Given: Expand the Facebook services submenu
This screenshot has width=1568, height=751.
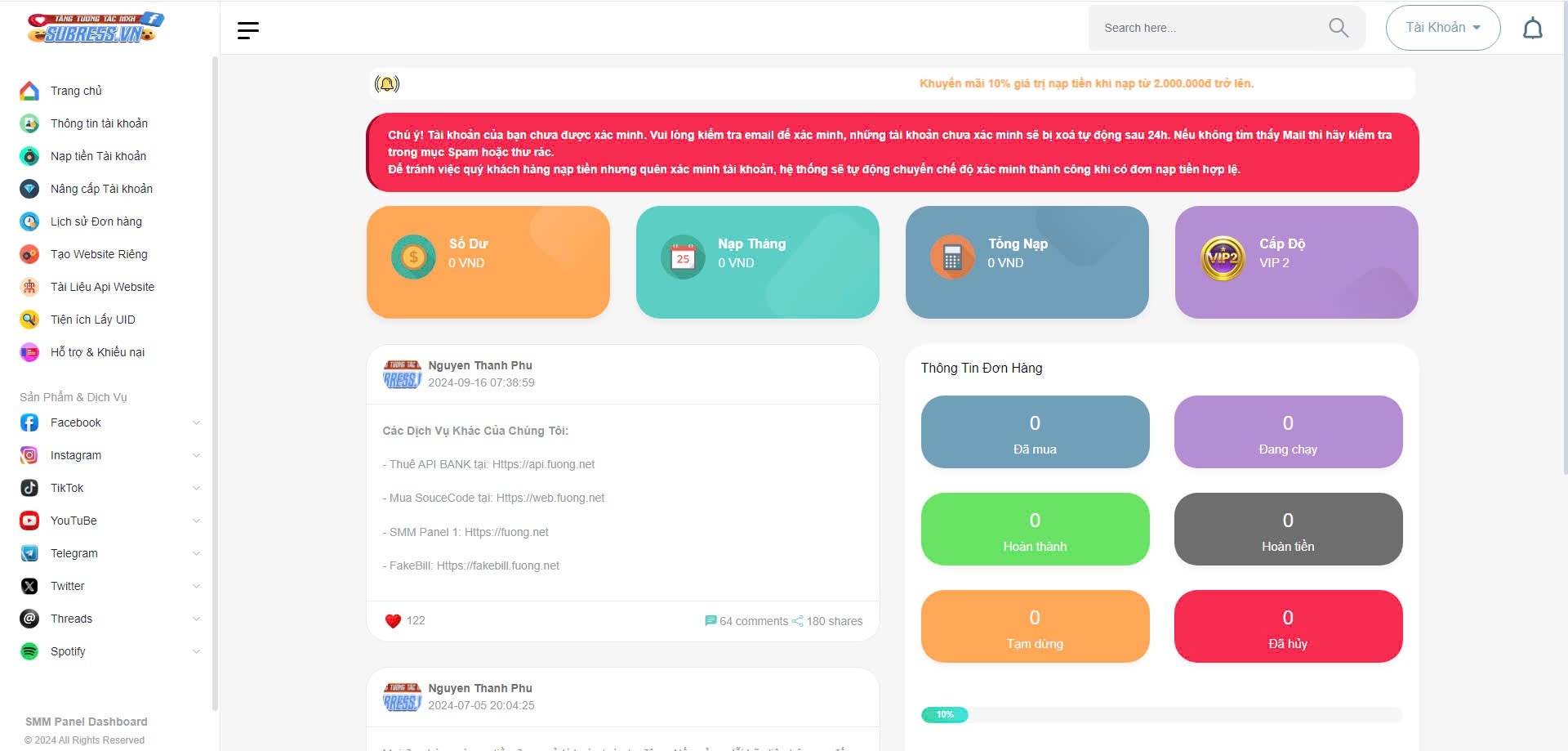Looking at the screenshot, I should pyautogui.click(x=196, y=422).
